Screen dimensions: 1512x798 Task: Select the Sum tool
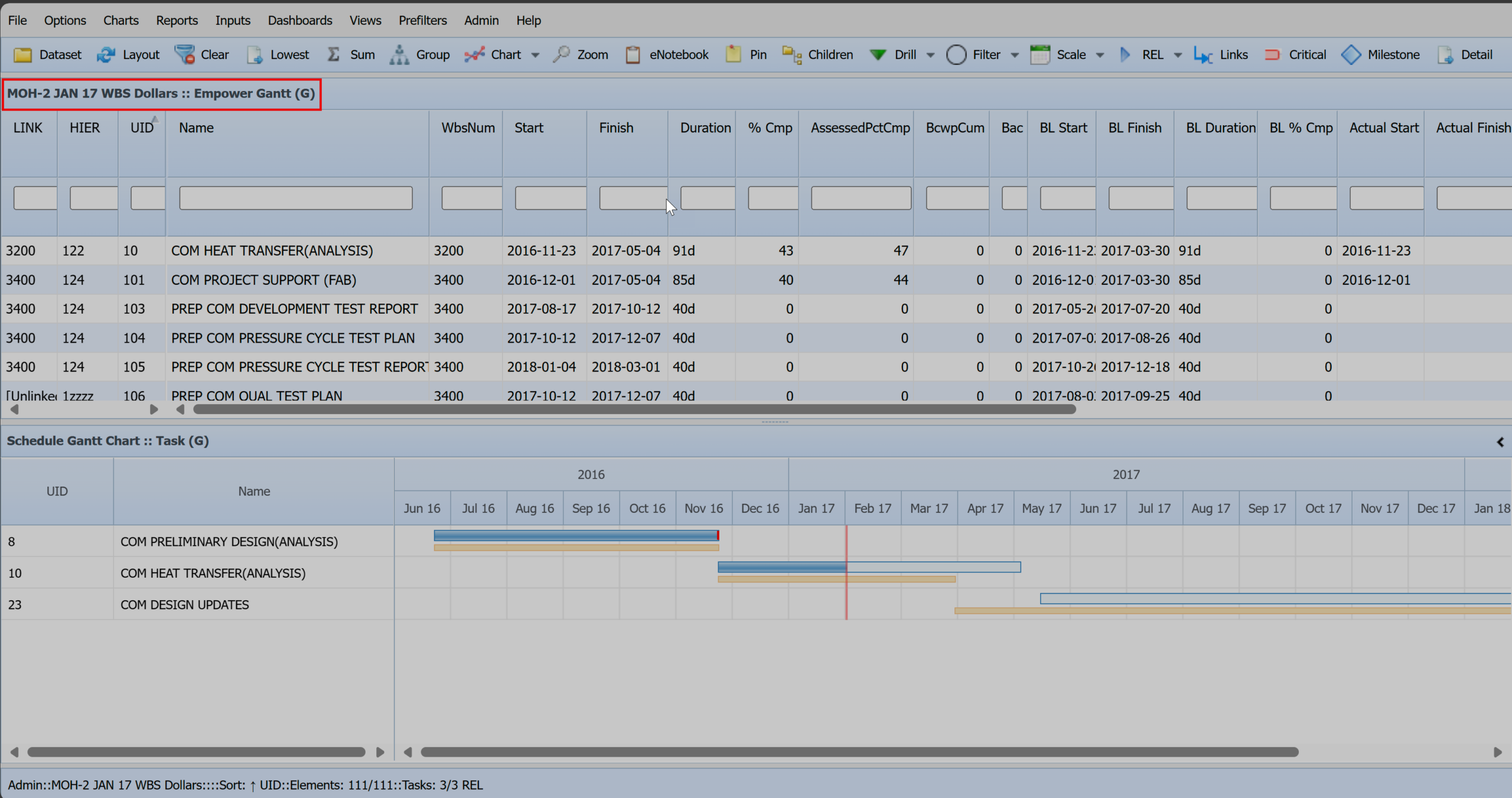pos(361,54)
